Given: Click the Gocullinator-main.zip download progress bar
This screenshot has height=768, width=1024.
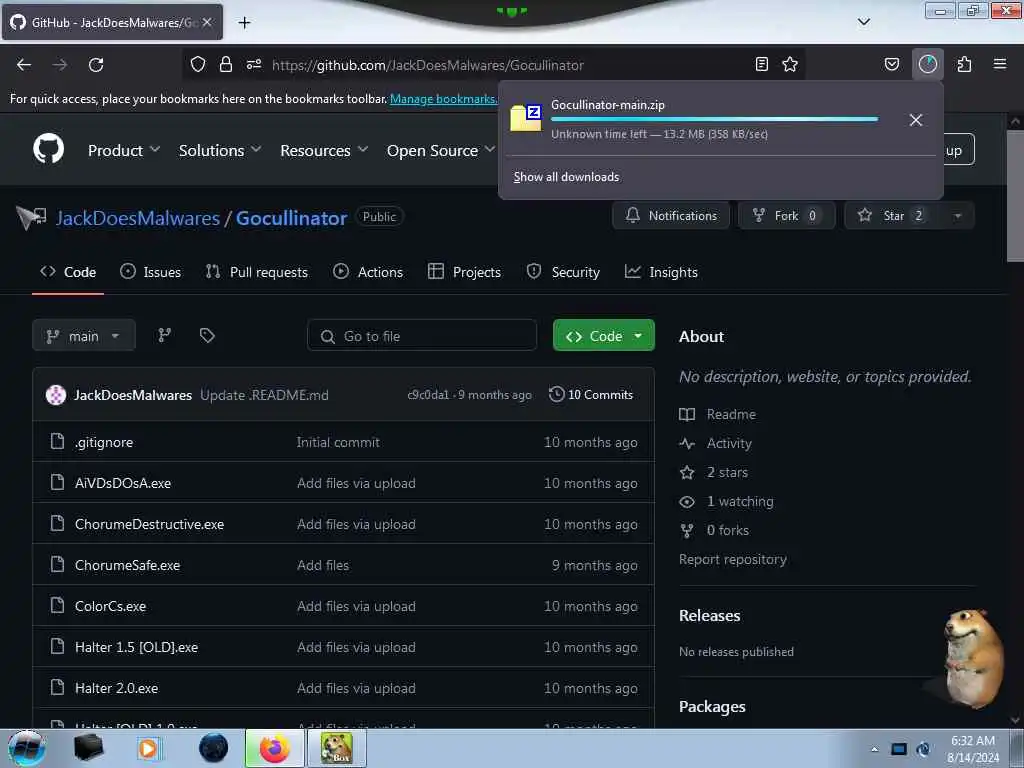Looking at the screenshot, I should [714, 120].
